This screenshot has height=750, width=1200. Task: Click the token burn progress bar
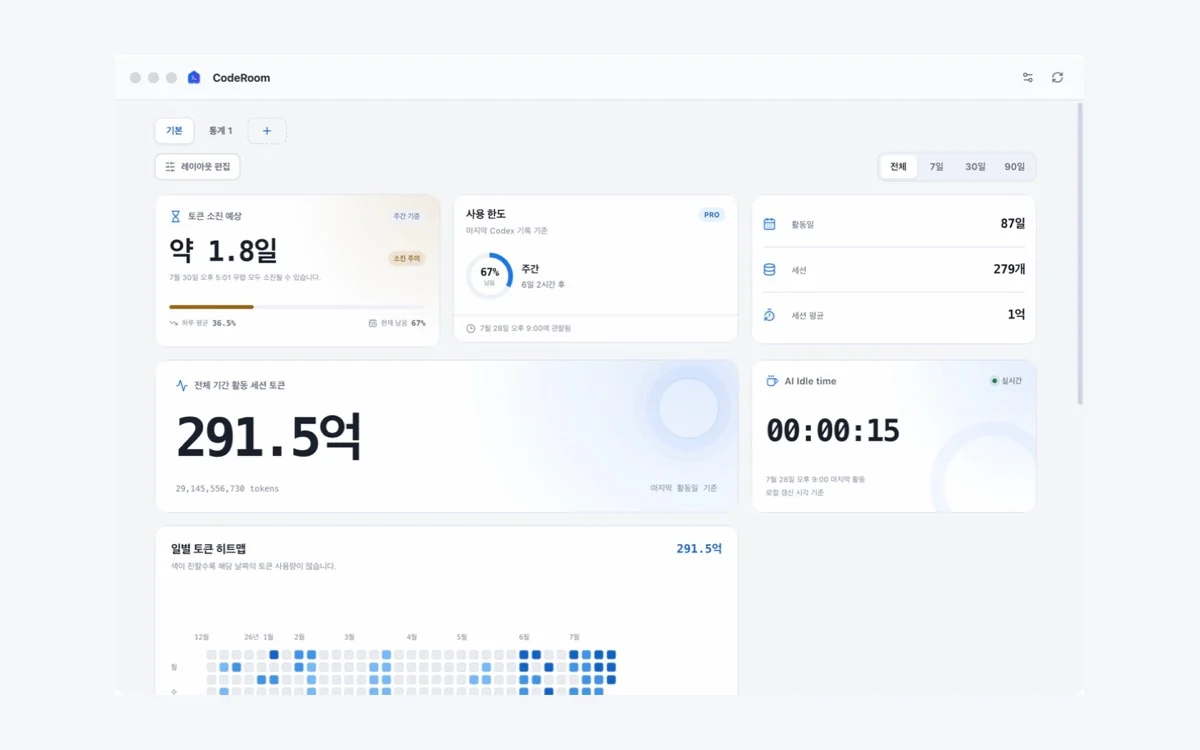[297, 307]
